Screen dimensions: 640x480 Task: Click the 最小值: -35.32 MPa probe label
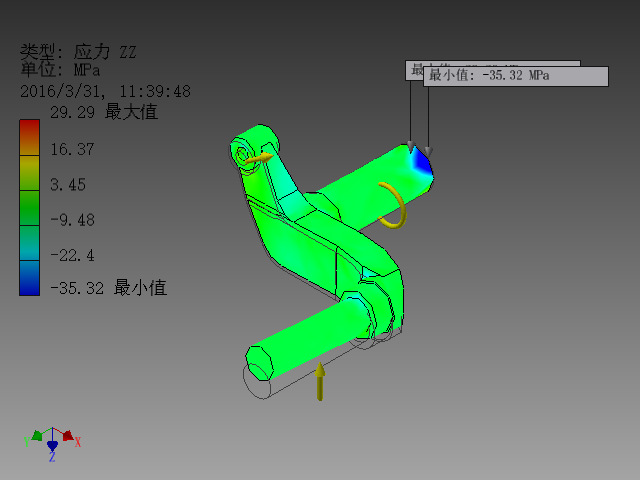[x=516, y=76]
